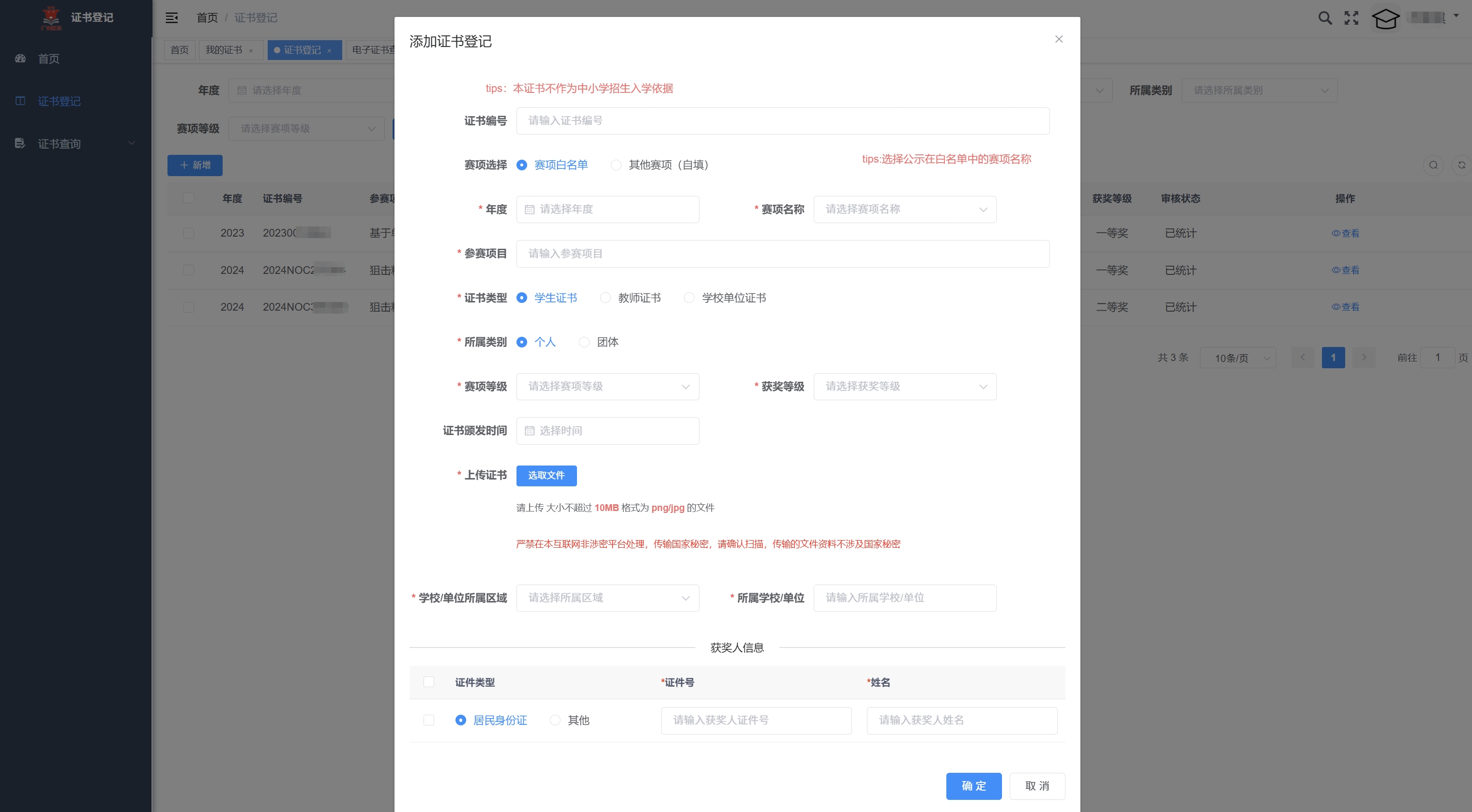Screen dimensions: 1472x812
Task: Select the 团体 radio option
Action: pyautogui.click(x=584, y=342)
